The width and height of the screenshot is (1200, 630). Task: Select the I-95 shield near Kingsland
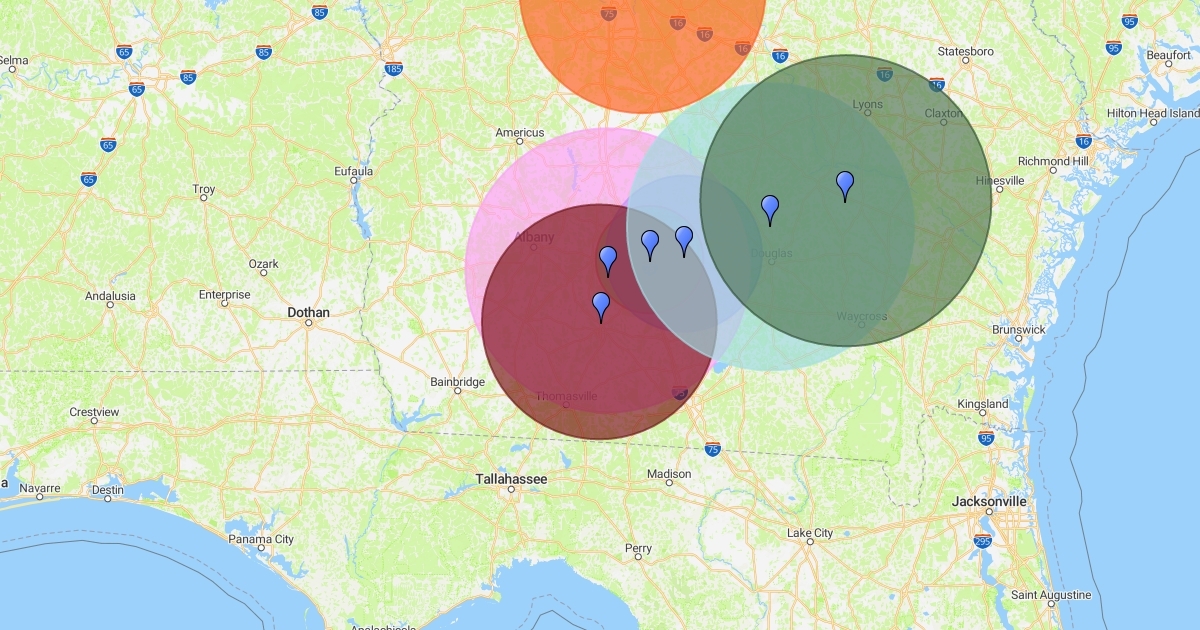click(x=987, y=438)
